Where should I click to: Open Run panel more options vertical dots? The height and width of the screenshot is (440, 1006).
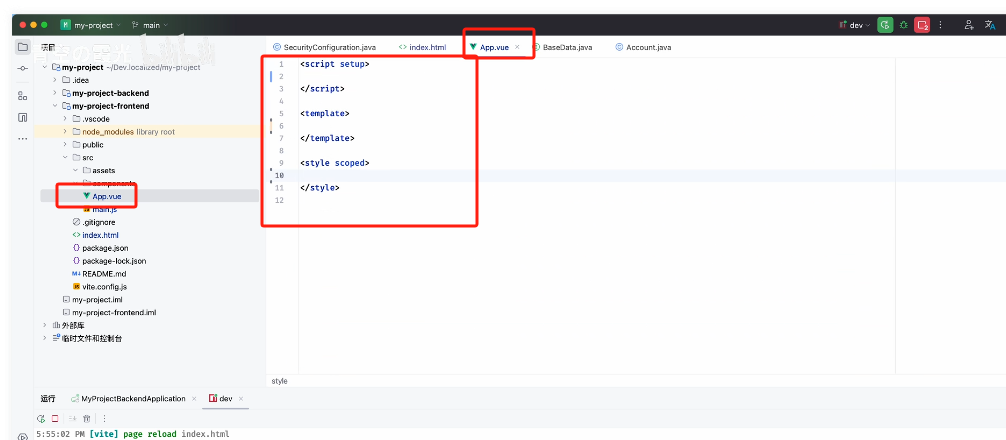tap(104, 418)
